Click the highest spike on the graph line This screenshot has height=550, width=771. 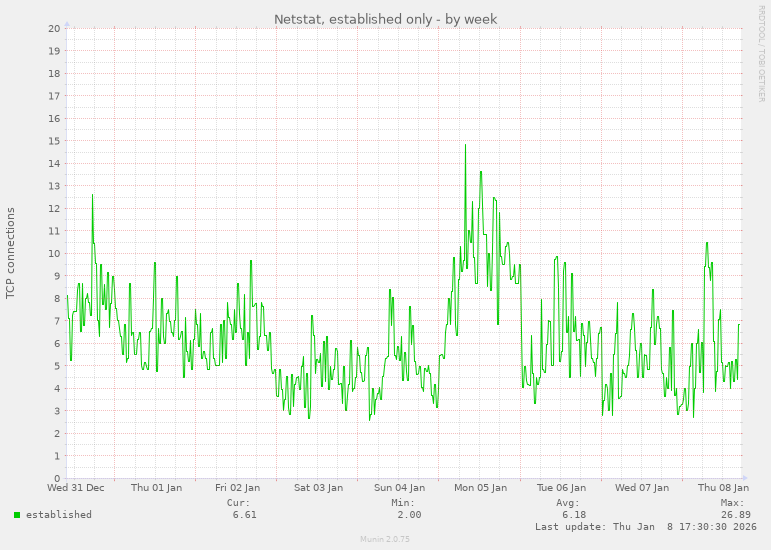coord(465,146)
